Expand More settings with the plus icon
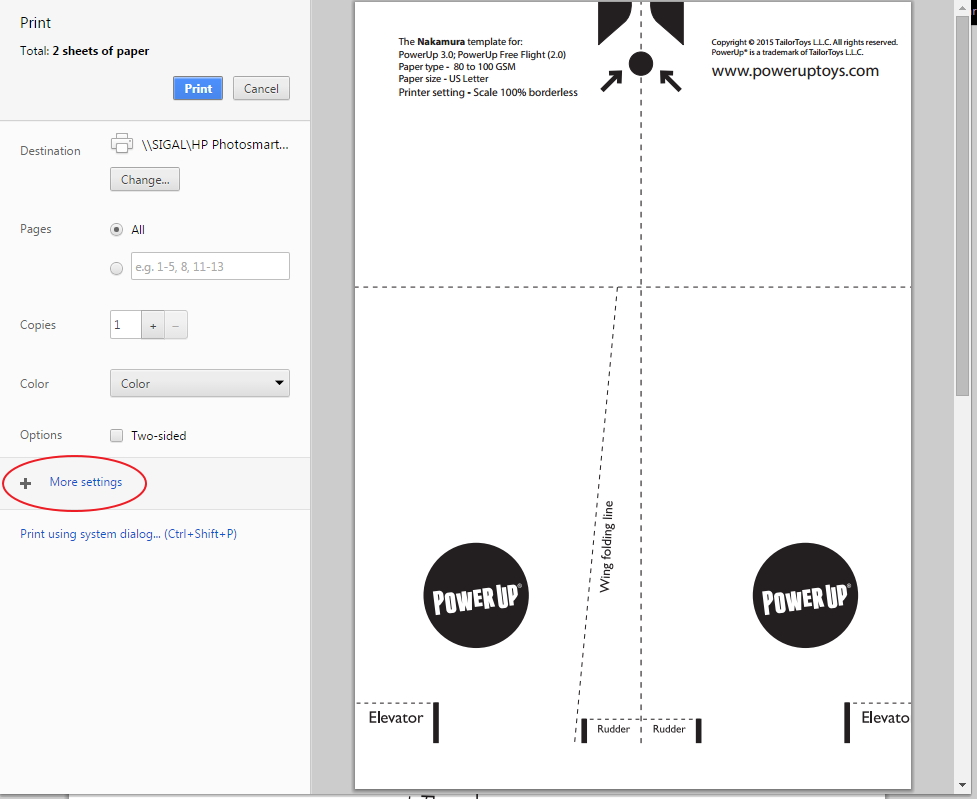 click(26, 483)
